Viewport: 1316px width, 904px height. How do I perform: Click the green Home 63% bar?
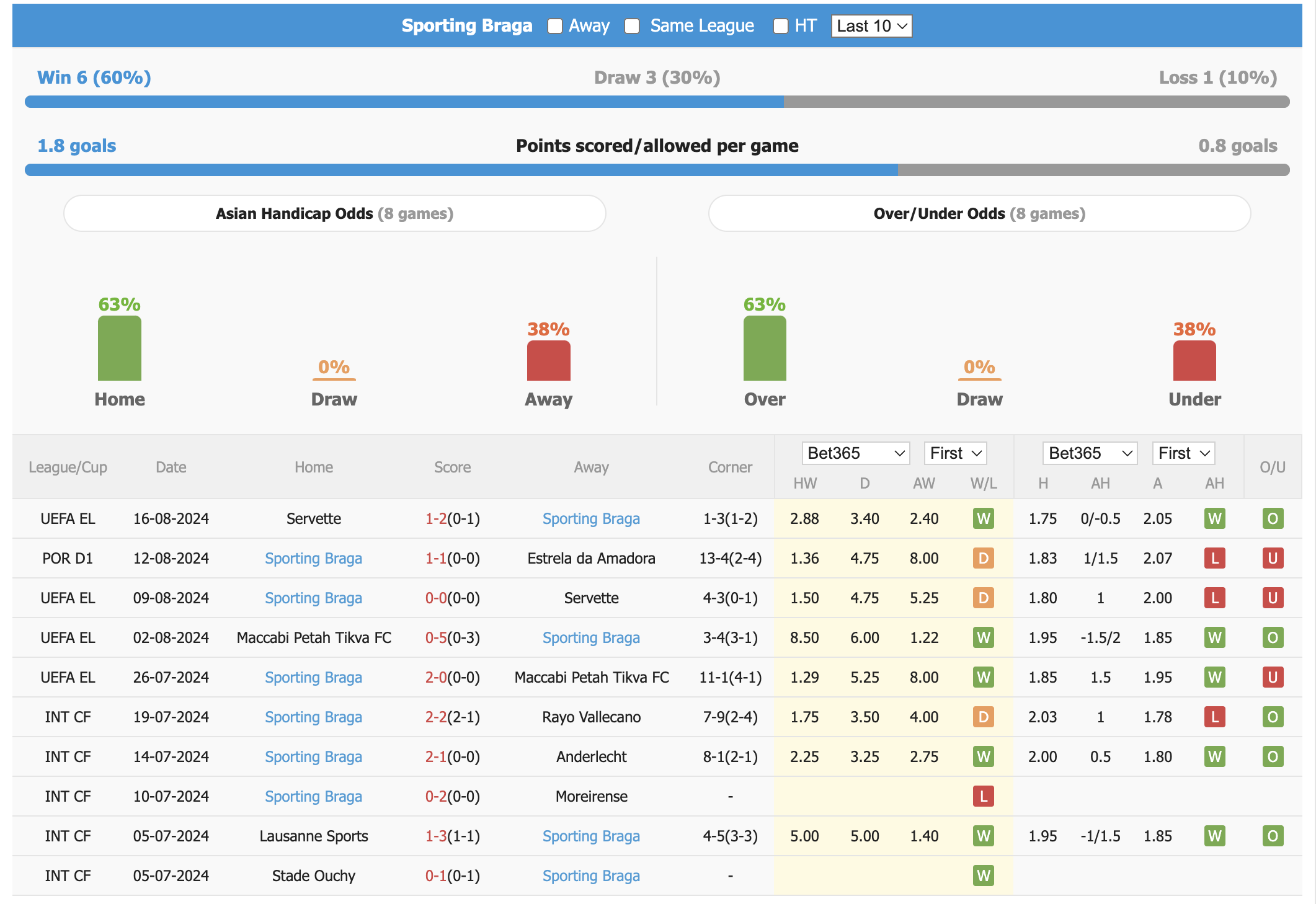click(x=120, y=348)
